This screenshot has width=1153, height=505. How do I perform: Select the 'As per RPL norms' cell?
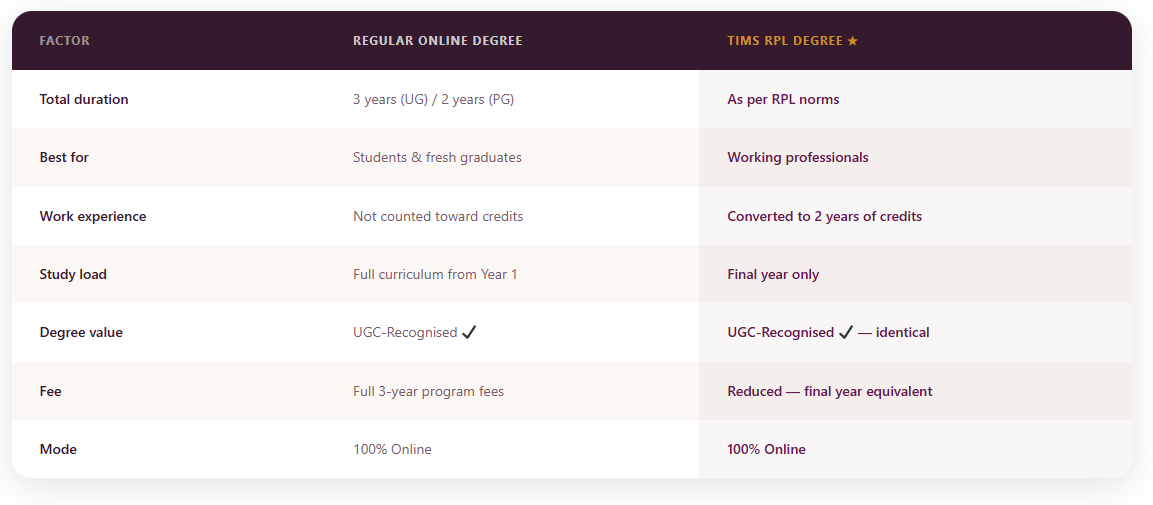783,99
